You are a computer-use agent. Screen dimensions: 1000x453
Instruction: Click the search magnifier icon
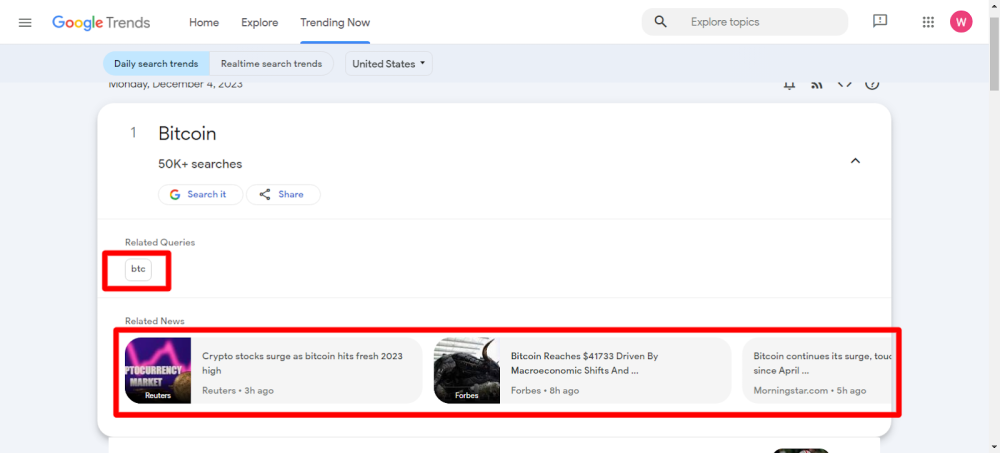pos(661,22)
